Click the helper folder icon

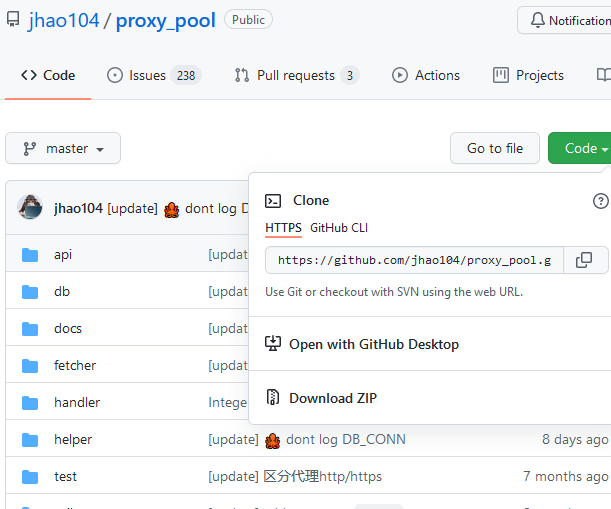30,440
